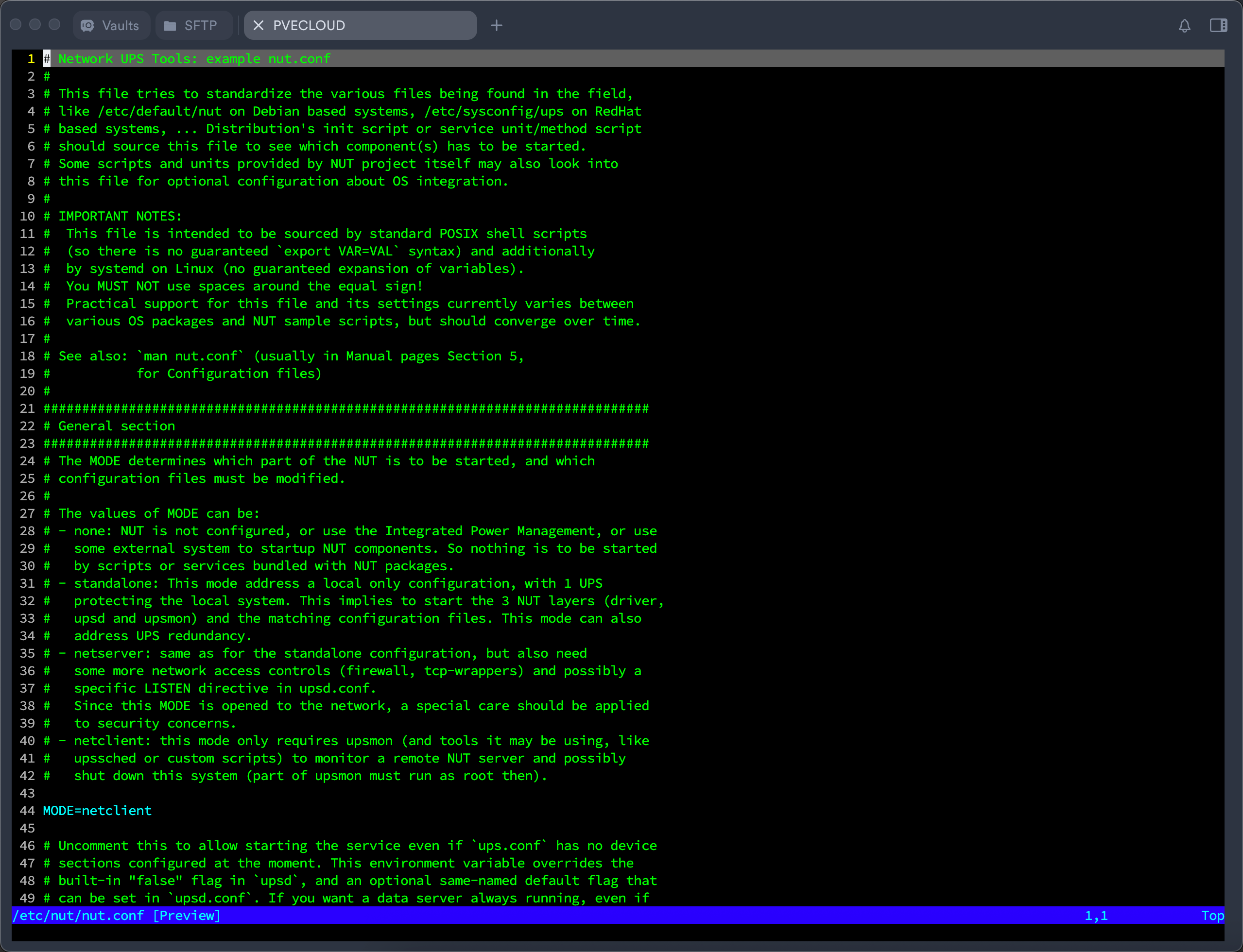
Task: Select the PVECLOUD terminal tab
Action: click(x=360, y=25)
